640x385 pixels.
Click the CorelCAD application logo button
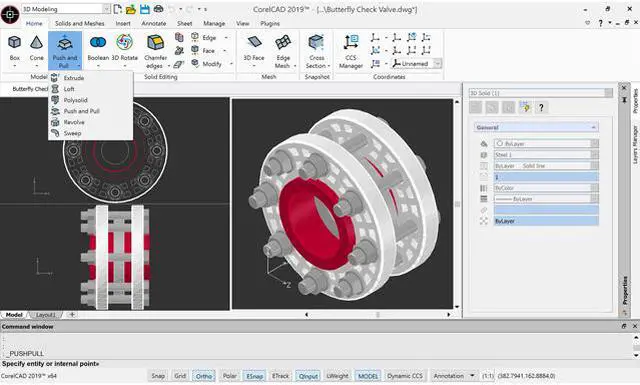[10, 14]
